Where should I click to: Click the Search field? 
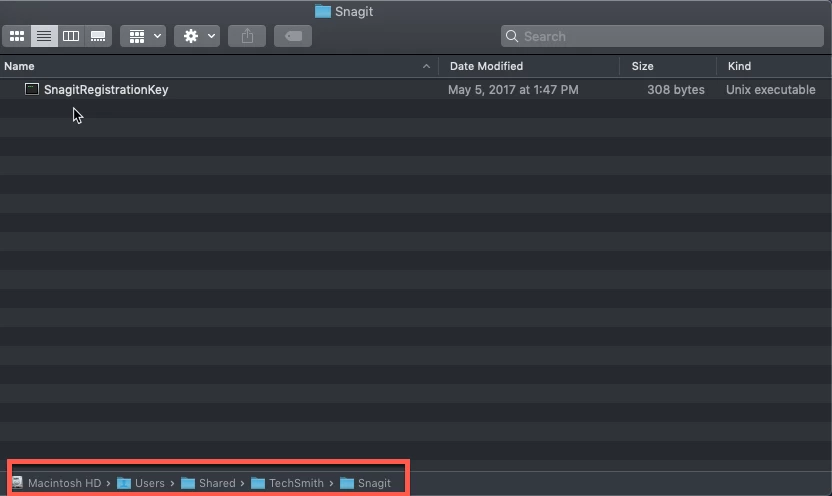click(662, 36)
